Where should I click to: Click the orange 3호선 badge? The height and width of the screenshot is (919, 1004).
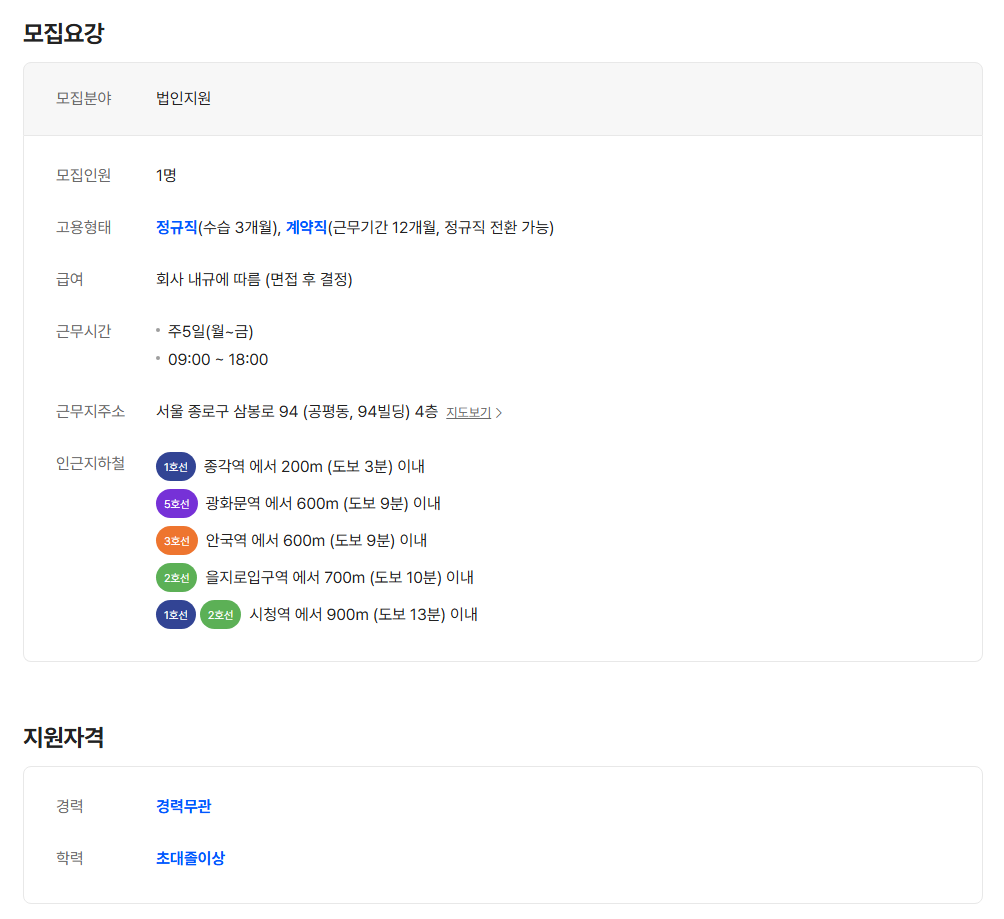tap(177, 541)
